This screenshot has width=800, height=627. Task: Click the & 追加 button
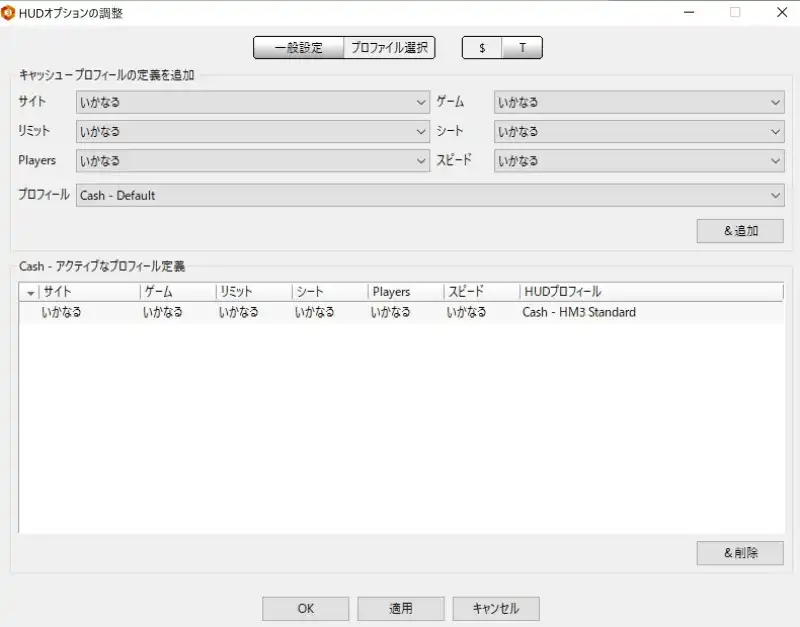pos(740,231)
